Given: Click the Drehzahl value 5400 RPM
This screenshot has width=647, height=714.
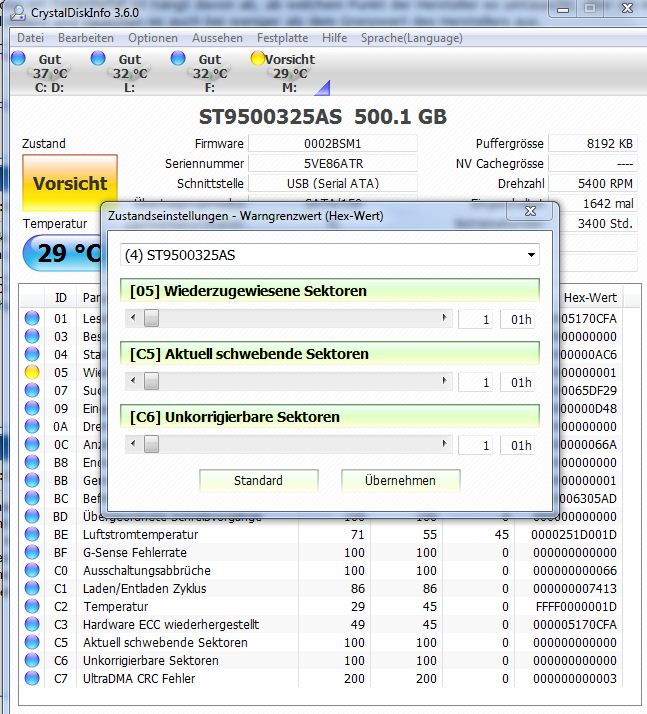Looking at the screenshot, I should click(x=592, y=184).
